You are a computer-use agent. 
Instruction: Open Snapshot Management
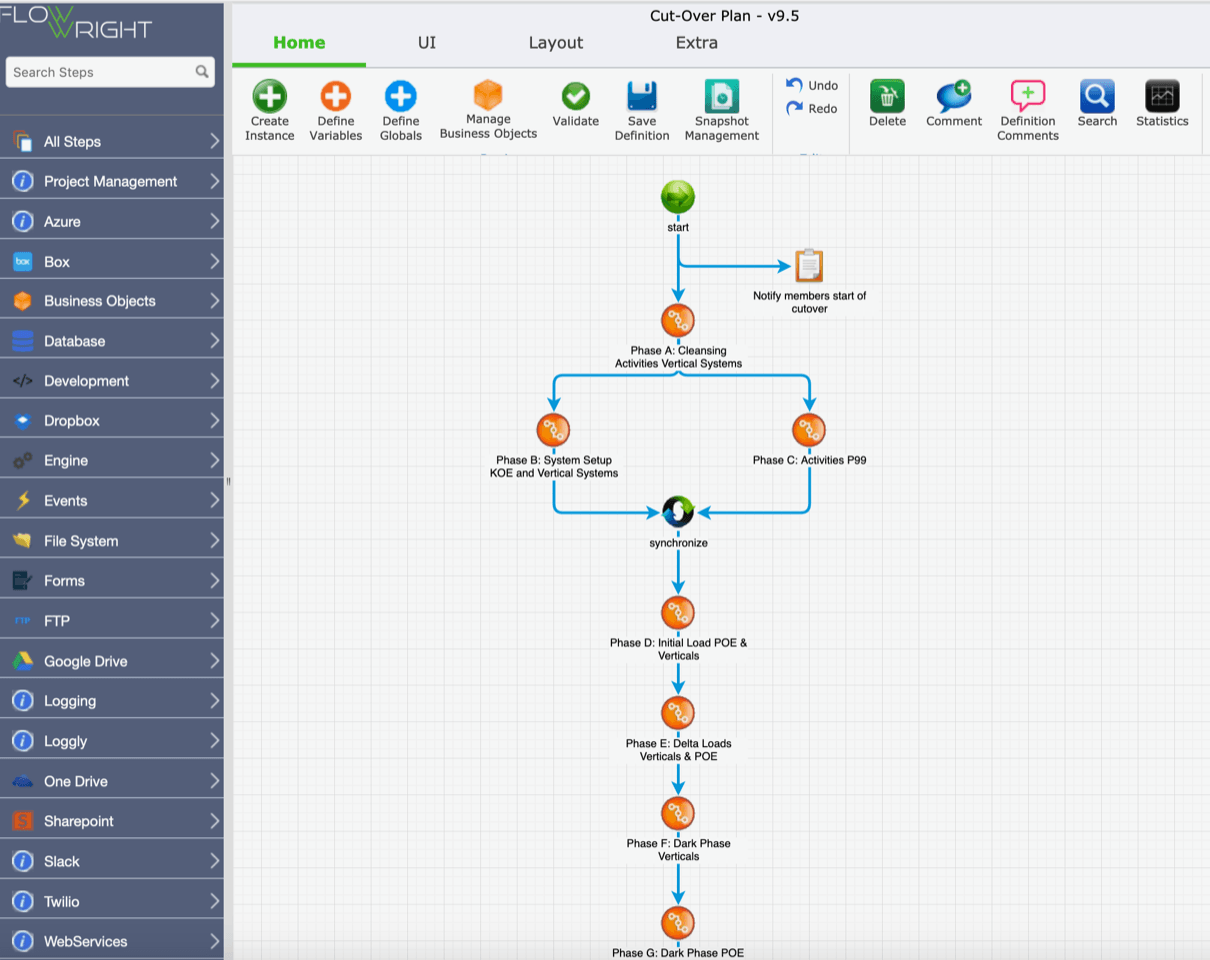[x=721, y=97]
